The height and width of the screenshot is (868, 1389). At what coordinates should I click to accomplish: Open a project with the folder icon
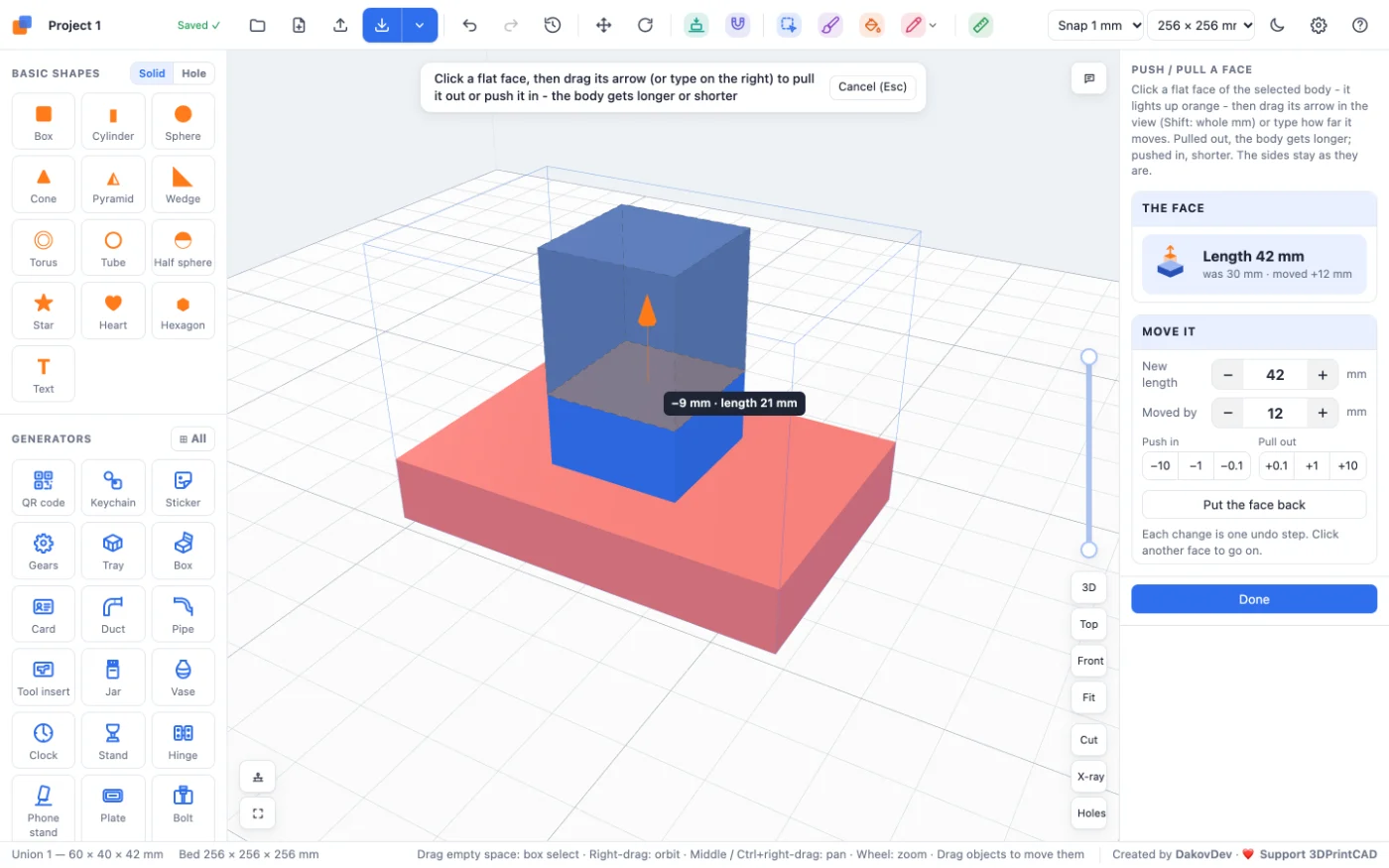click(x=257, y=25)
